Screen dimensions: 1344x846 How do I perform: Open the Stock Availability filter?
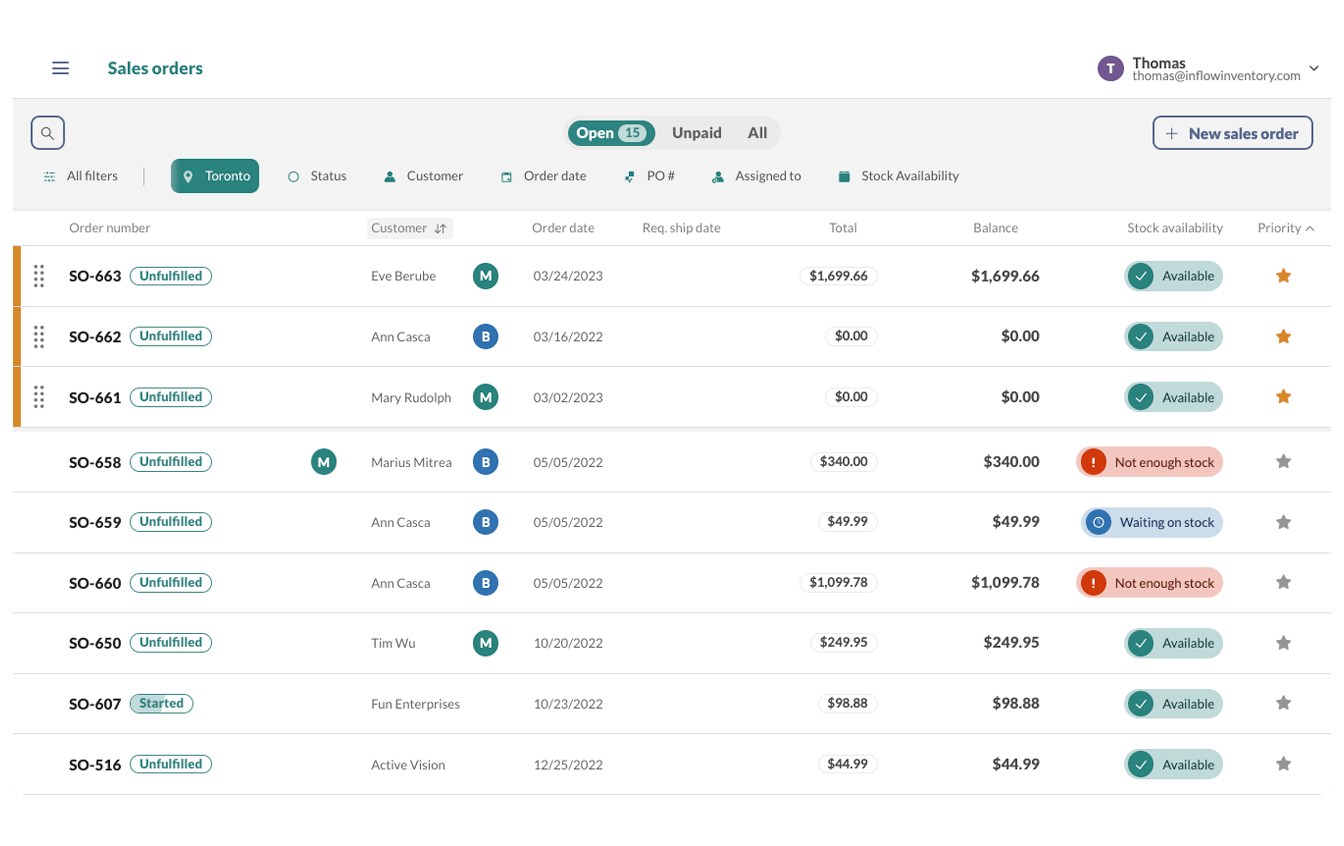[898, 176]
